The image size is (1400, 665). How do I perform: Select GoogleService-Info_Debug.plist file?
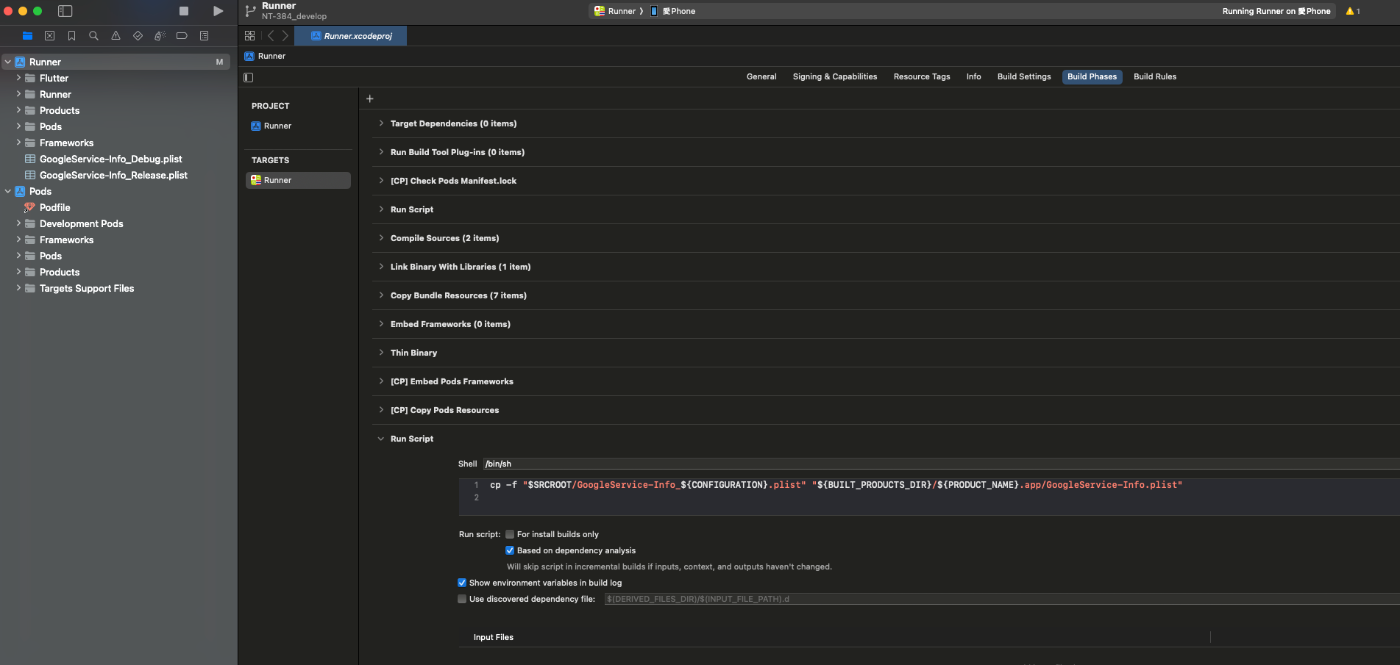pyautogui.click(x=111, y=159)
